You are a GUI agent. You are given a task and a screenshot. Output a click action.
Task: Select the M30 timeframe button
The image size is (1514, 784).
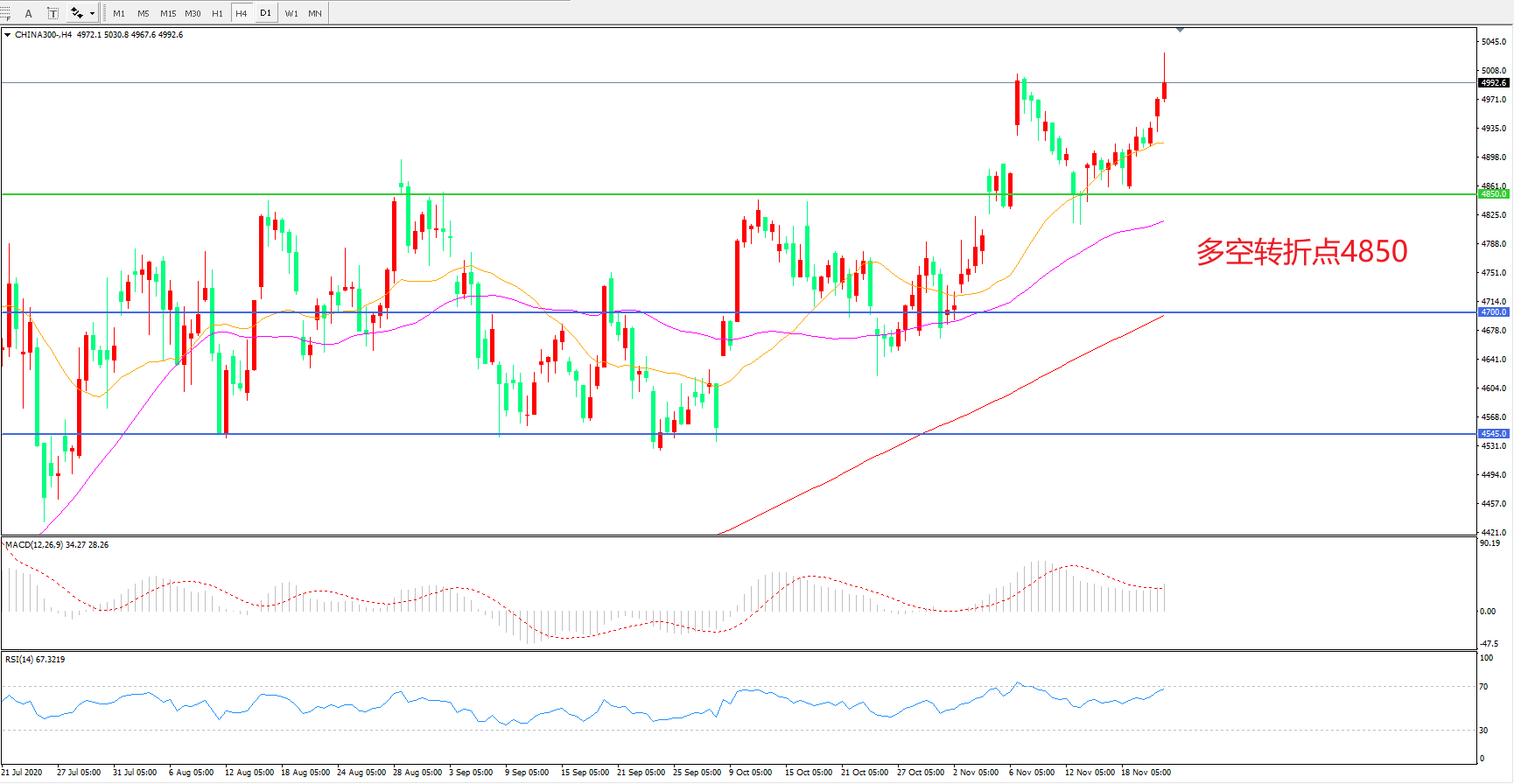coord(193,13)
